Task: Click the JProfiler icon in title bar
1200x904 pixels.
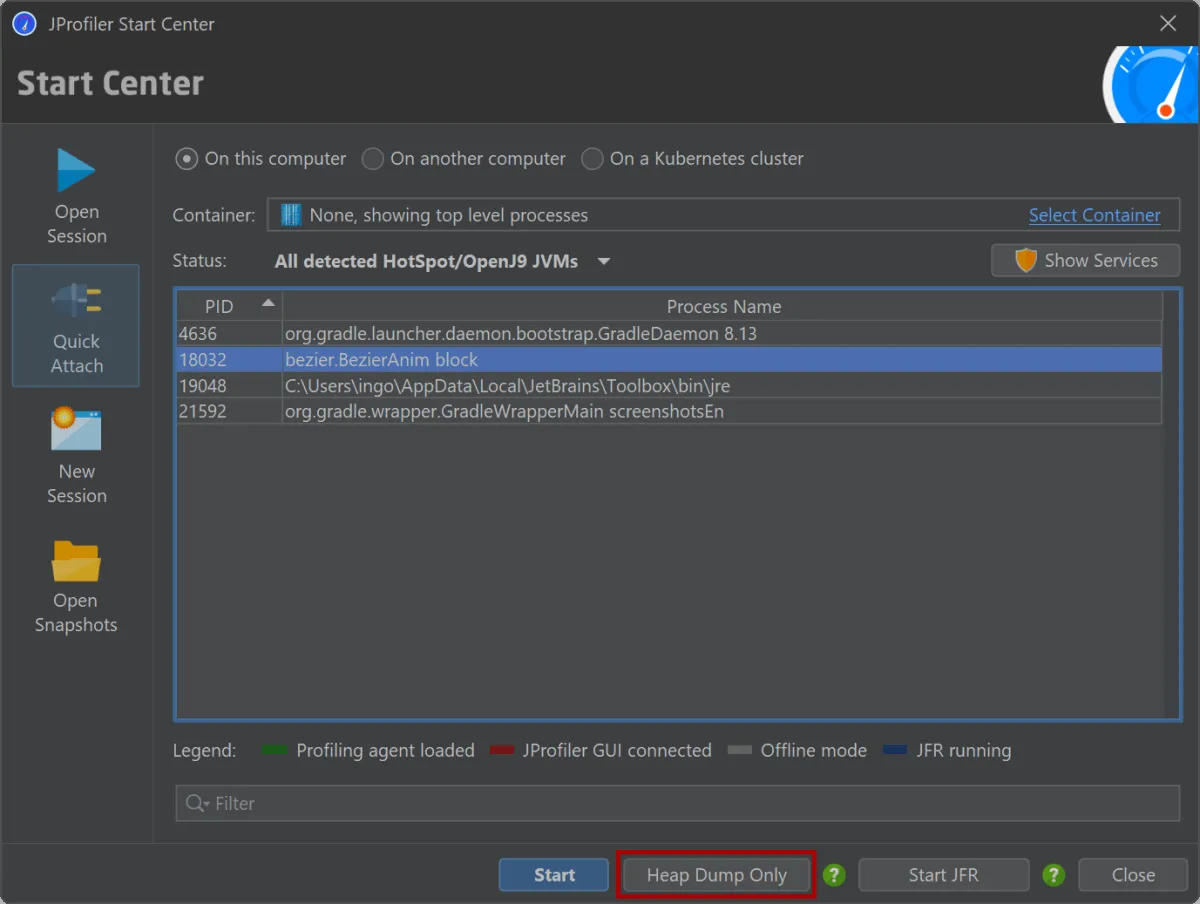Action: pos(25,24)
